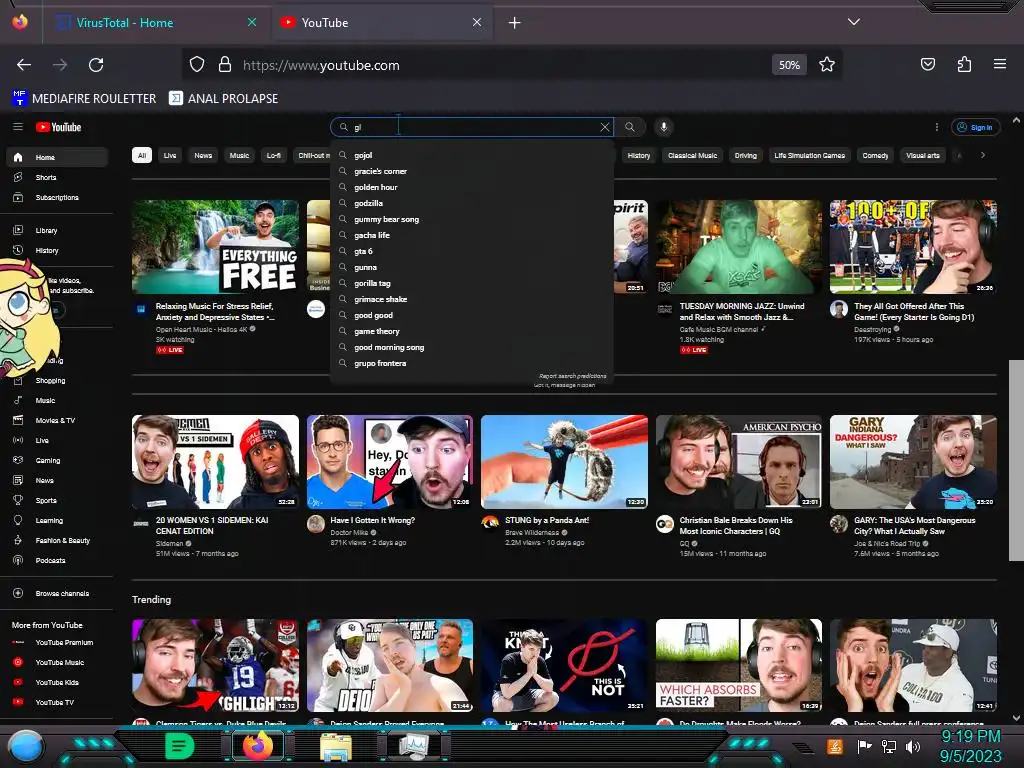Bookmark this page with star icon
Image resolution: width=1024 pixels, height=768 pixels.
point(827,65)
